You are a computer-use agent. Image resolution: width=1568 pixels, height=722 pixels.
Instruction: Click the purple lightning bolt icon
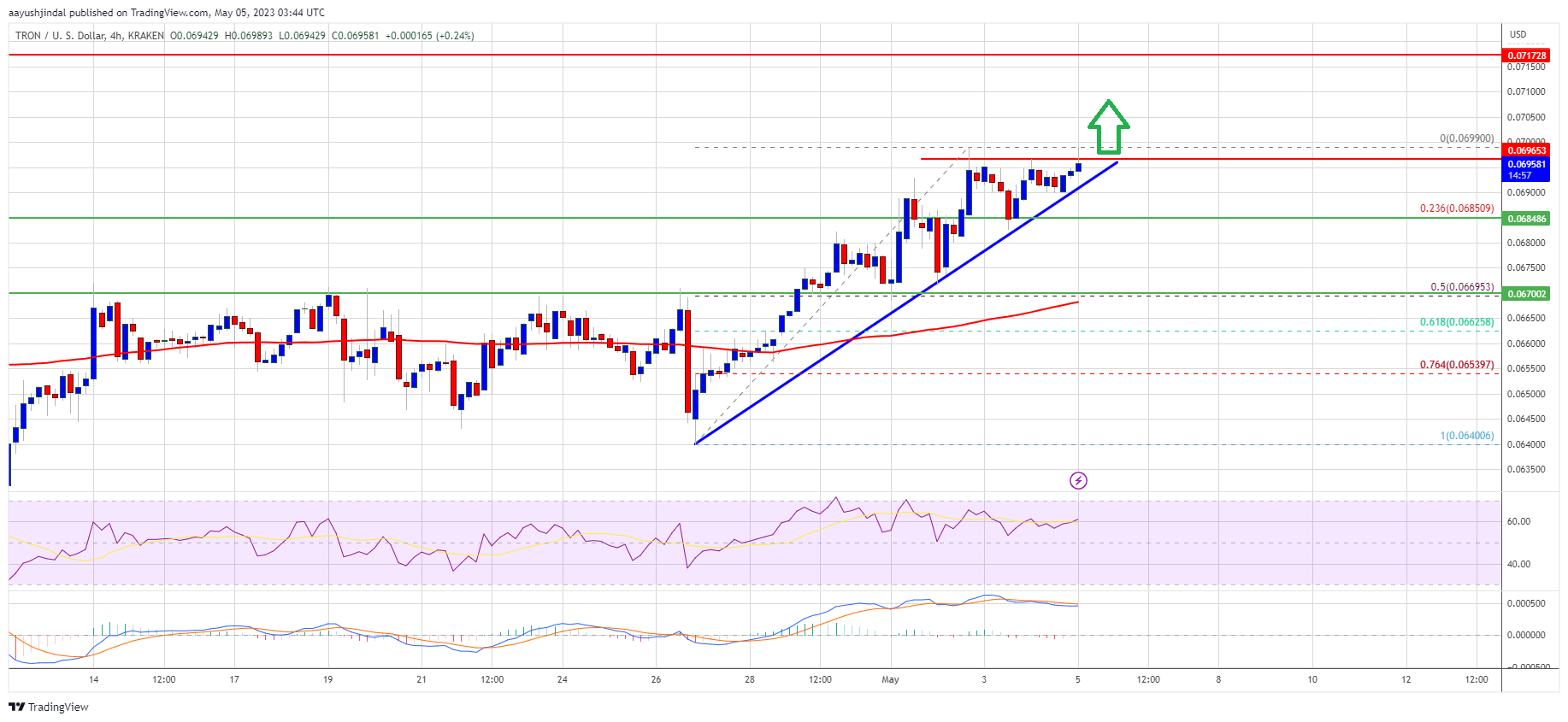click(x=1078, y=480)
